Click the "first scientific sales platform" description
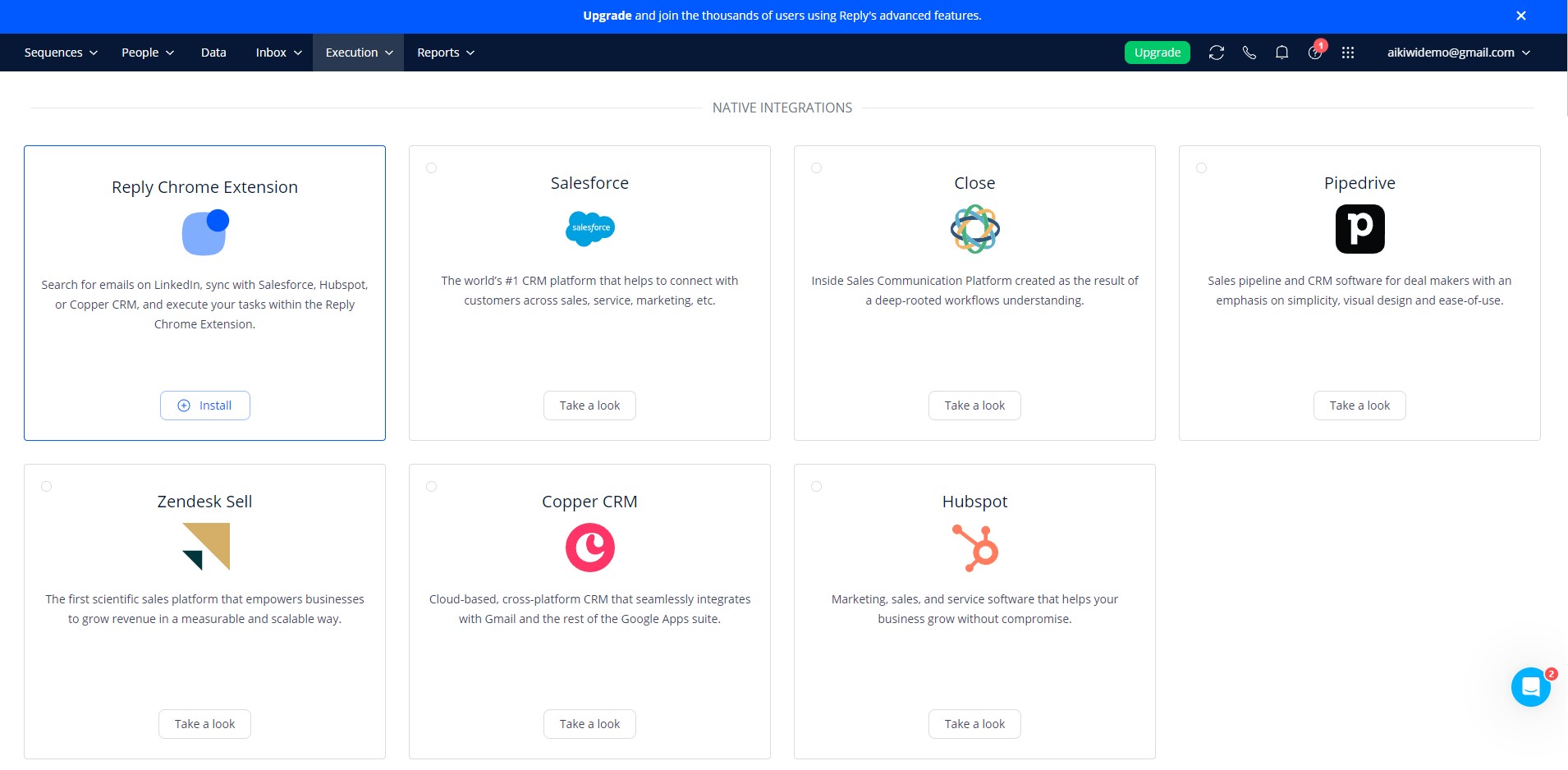The width and height of the screenshot is (1568, 770). [x=205, y=609]
